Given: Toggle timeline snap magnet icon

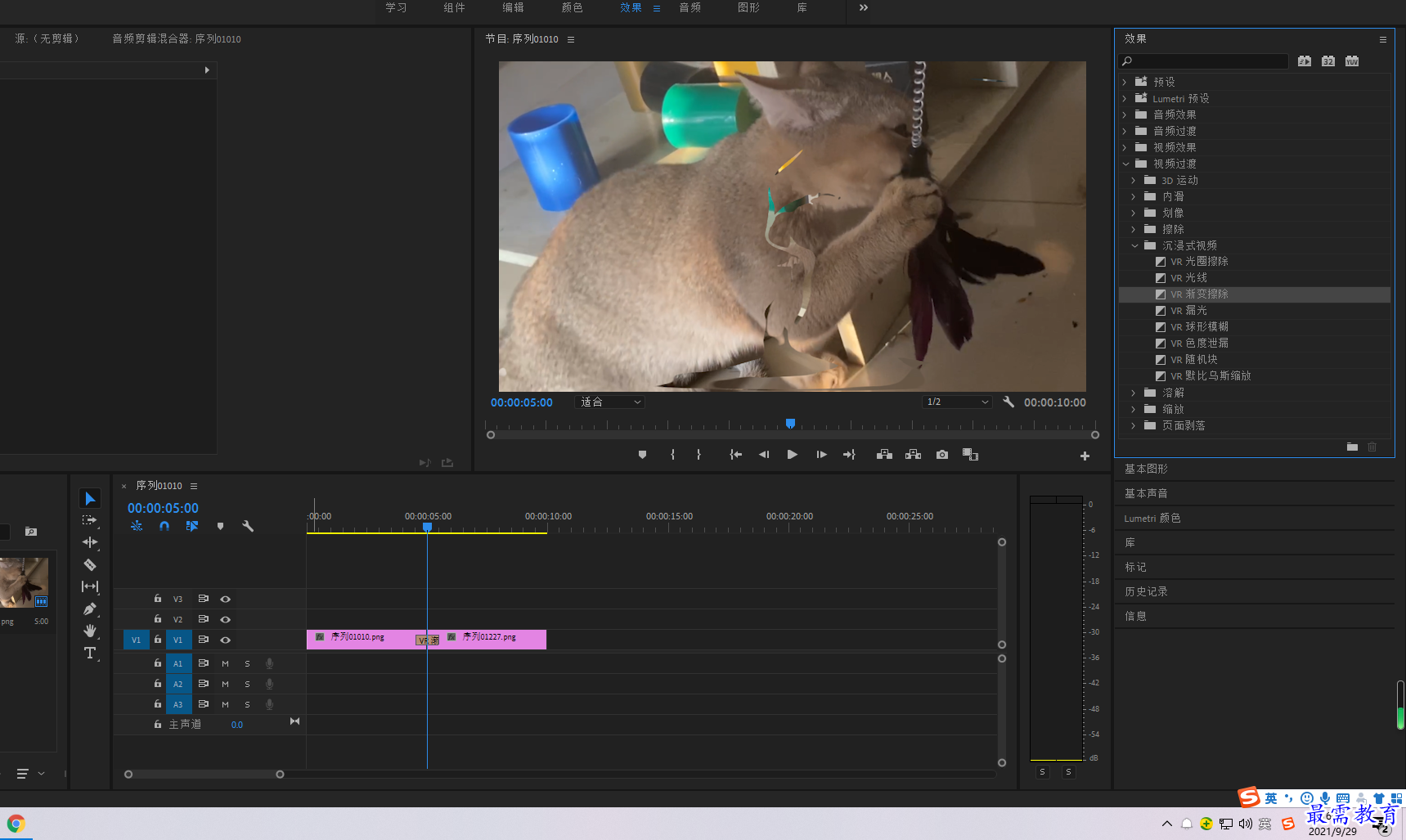Looking at the screenshot, I should coord(164,527).
